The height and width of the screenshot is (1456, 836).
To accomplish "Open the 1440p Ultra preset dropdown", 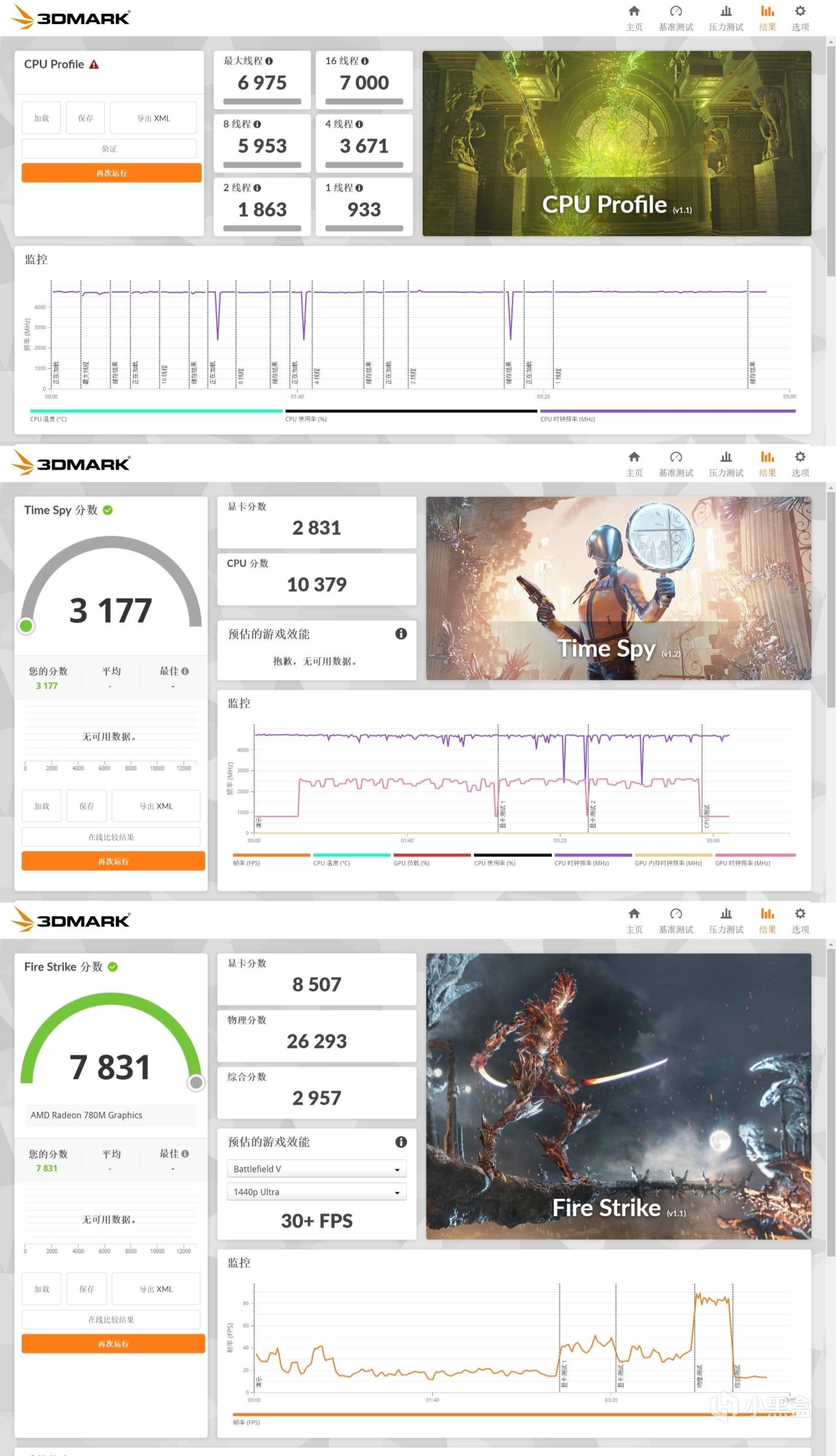I will point(317,1192).
